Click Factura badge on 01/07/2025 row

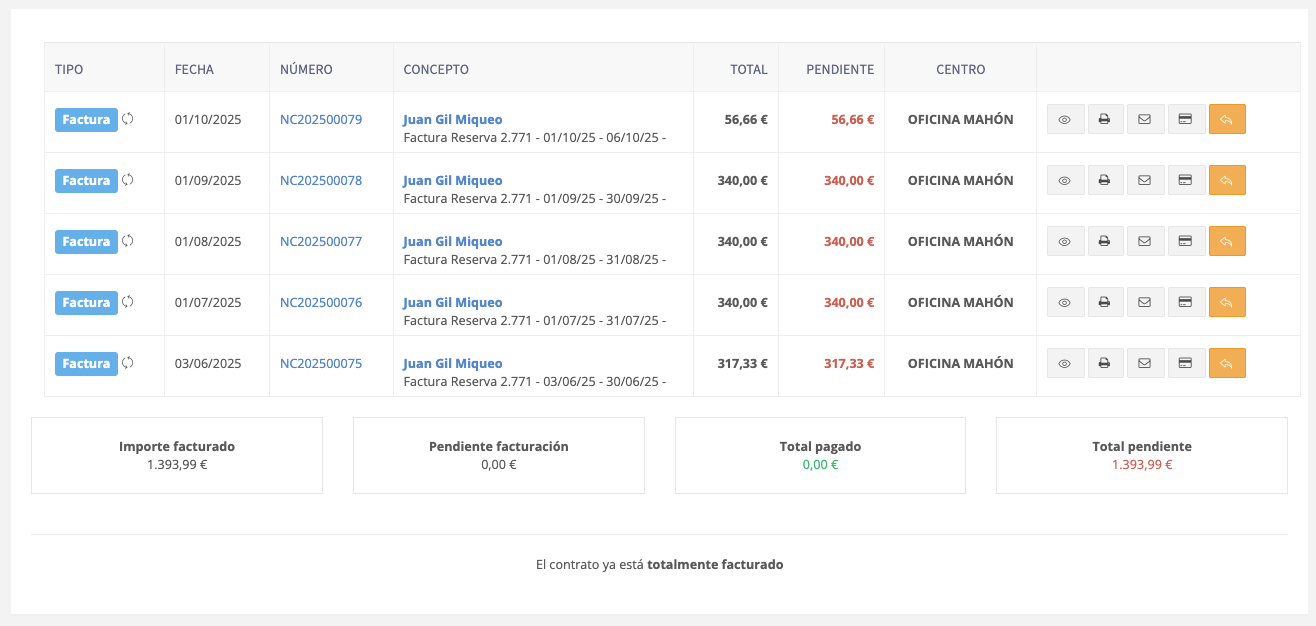point(86,303)
